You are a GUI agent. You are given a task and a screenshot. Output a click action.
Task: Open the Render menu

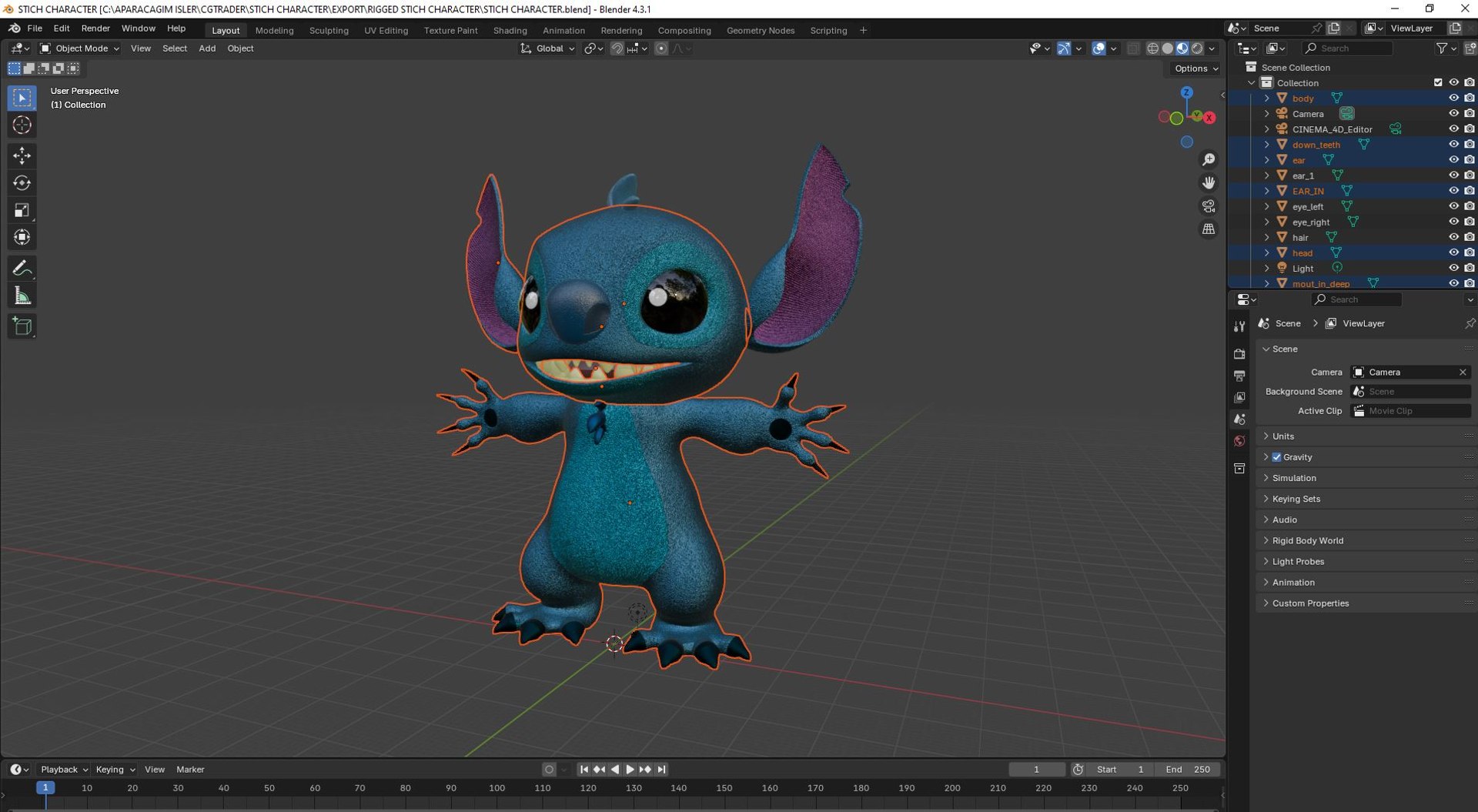95,28
